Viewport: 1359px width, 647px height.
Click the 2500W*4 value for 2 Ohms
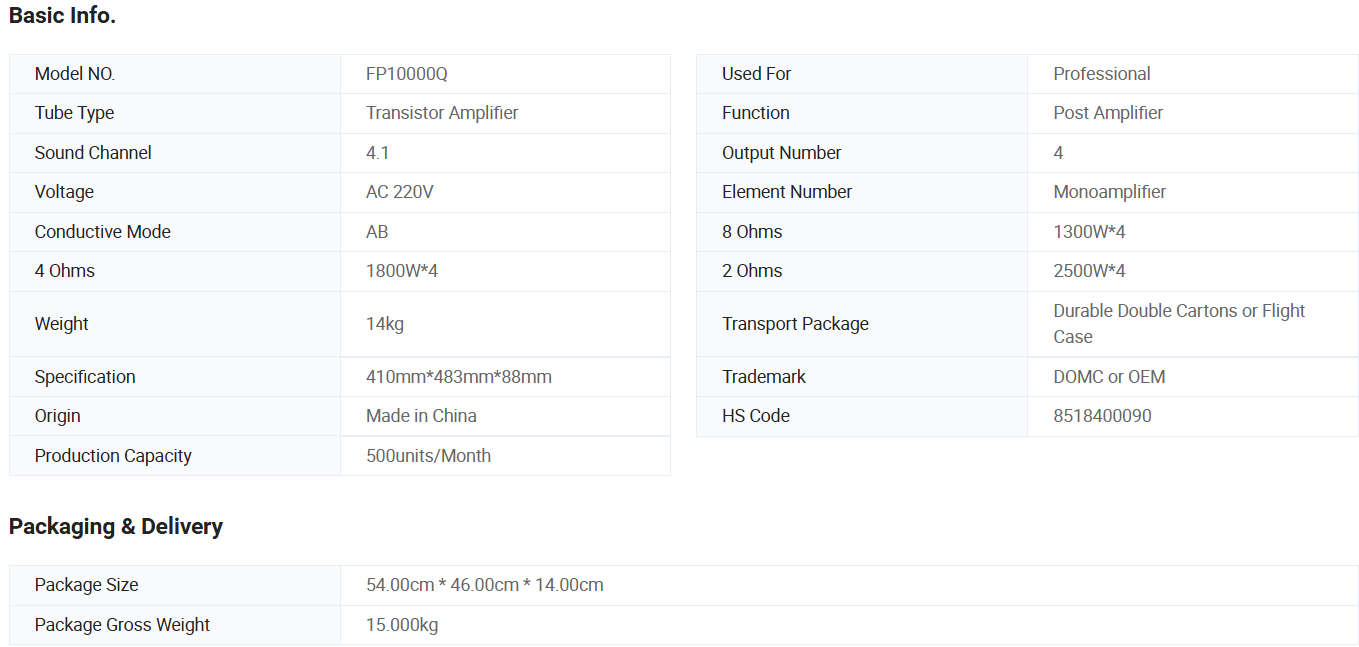coord(1089,271)
